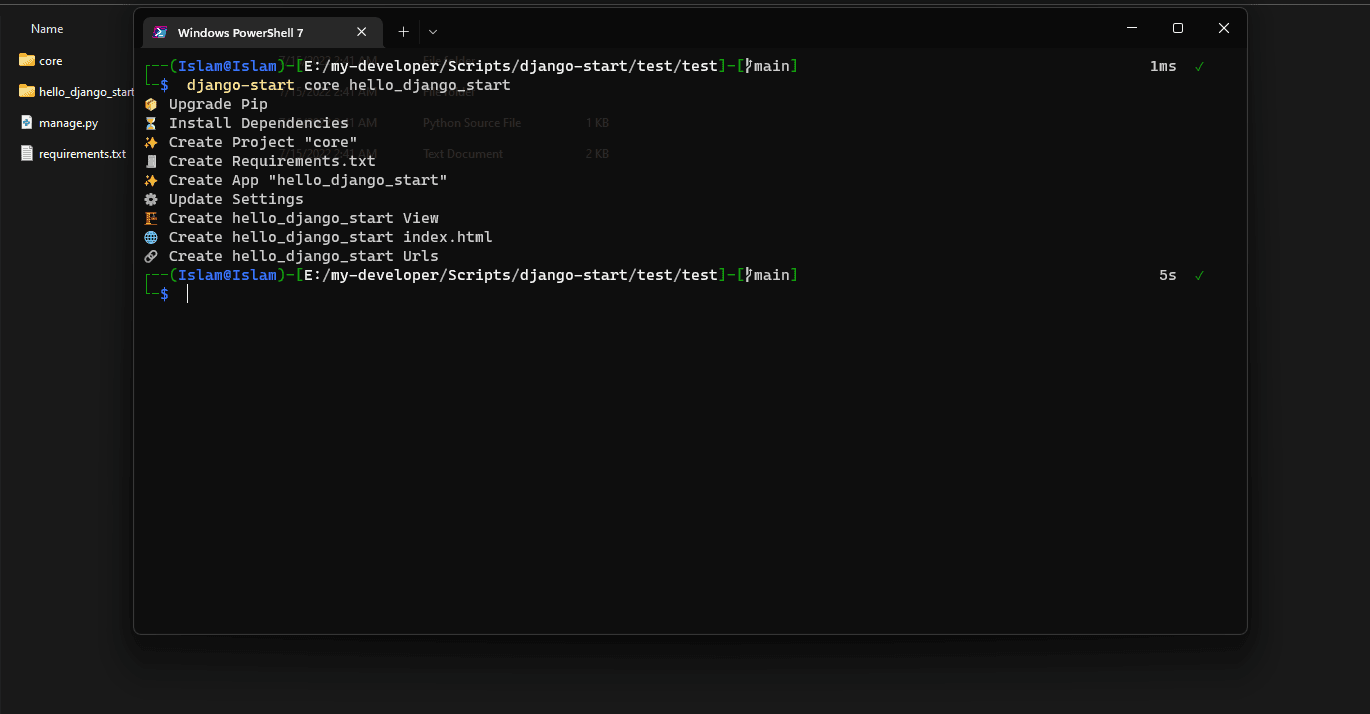Screen dimensions: 1370x714
Task: Close the terminal window
Action: pyautogui.click(x=1223, y=28)
